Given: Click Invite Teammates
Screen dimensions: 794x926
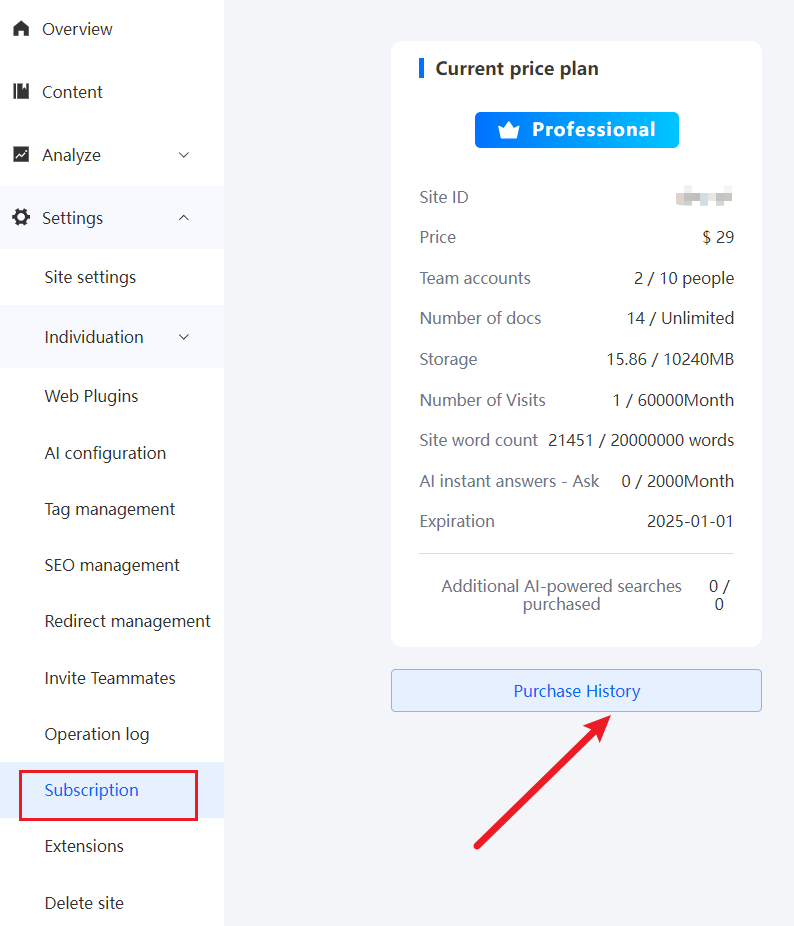Looking at the screenshot, I should 108,678.
